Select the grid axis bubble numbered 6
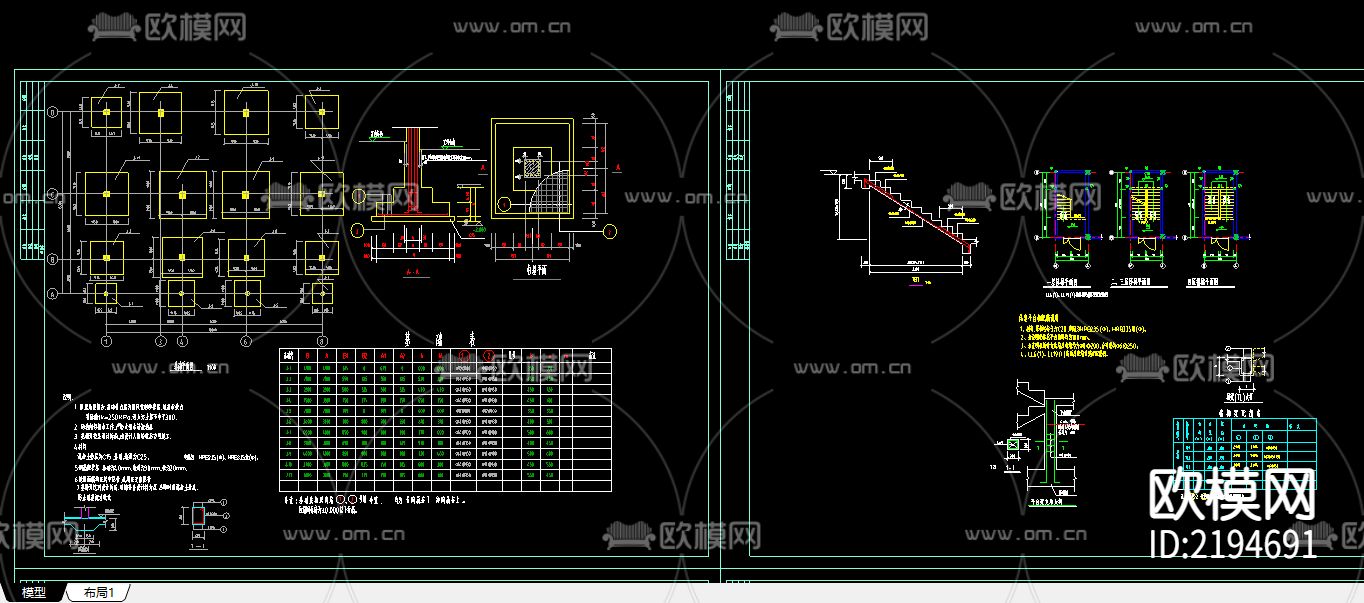 pyautogui.click(x=246, y=341)
